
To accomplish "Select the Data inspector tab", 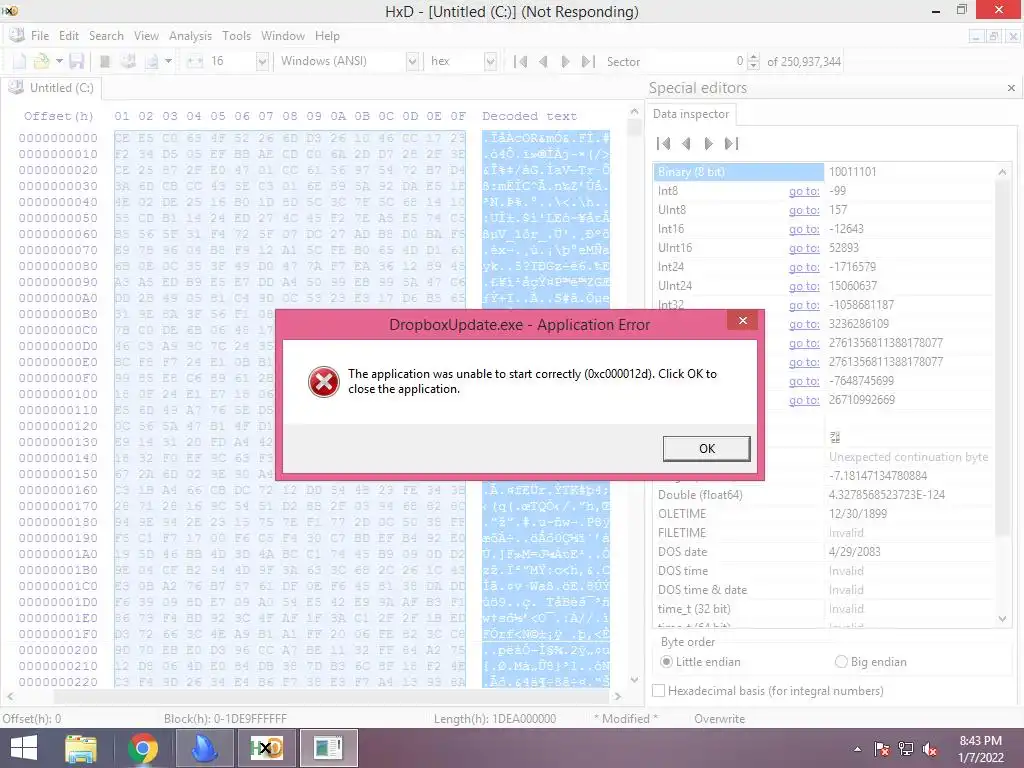I will tap(691, 114).
